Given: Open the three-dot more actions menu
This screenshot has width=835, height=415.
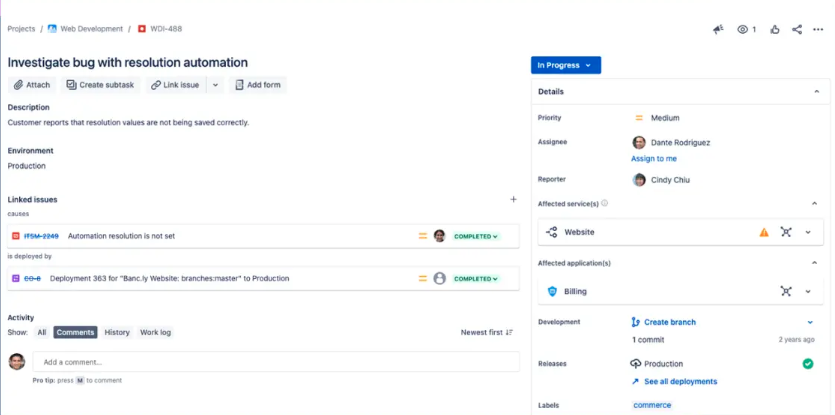Looking at the screenshot, I should click(818, 29).
